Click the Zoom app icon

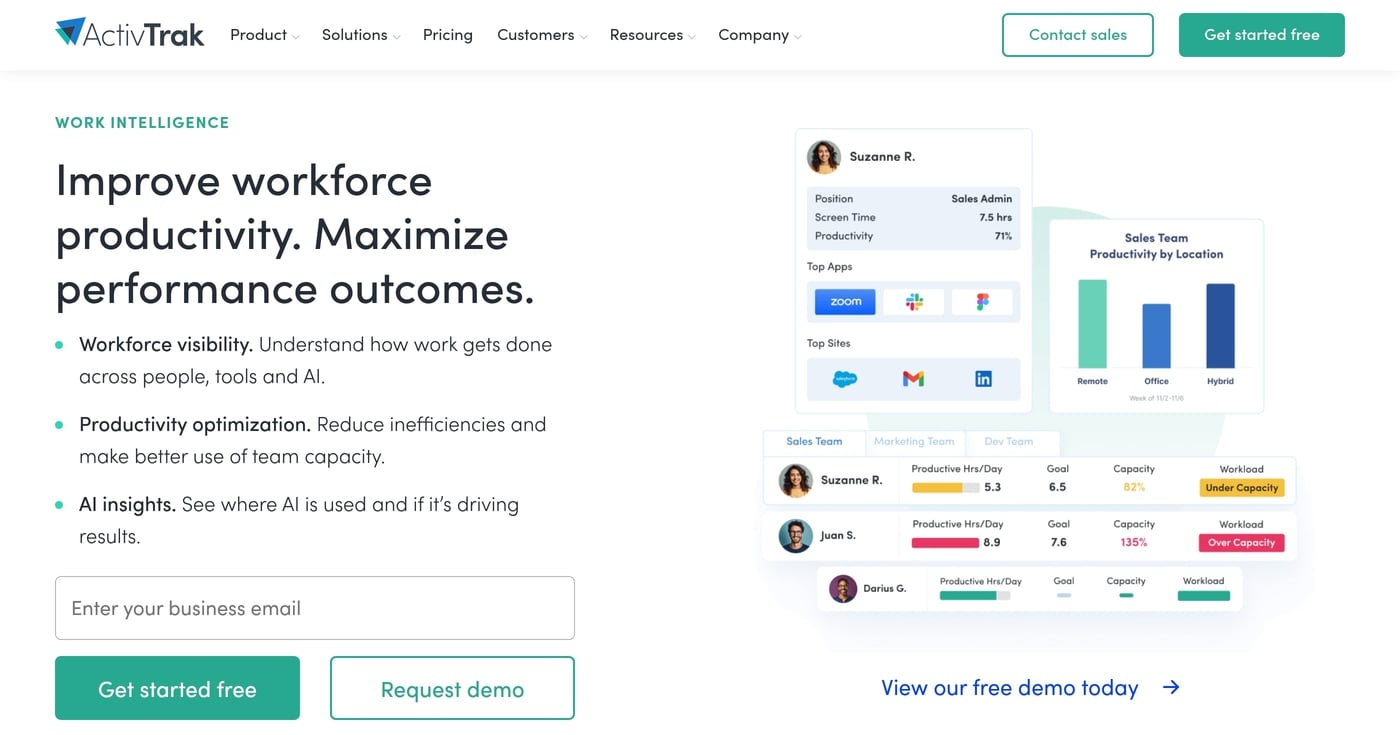pyautogui.click(x=845, y=301)
